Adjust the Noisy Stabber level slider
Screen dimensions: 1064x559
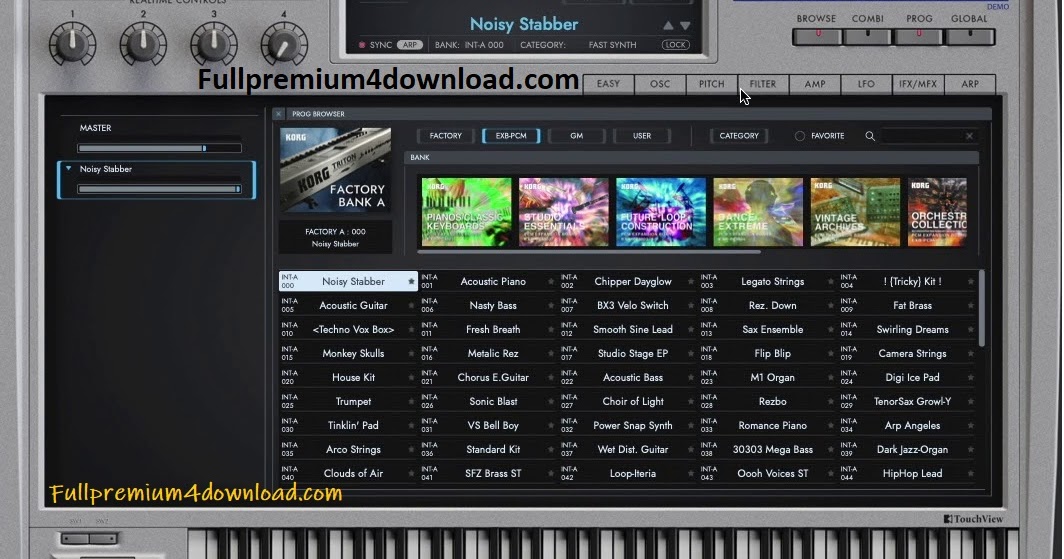[159, 189]
